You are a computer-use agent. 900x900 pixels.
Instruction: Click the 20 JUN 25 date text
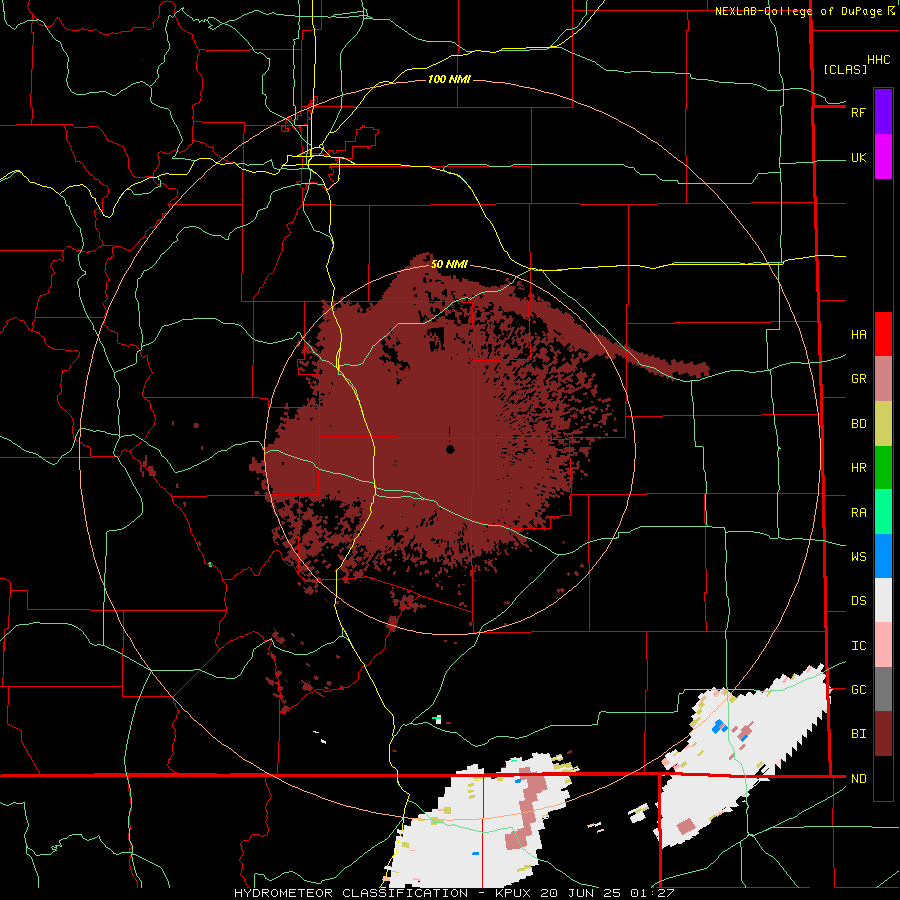(x=582, y=893)
